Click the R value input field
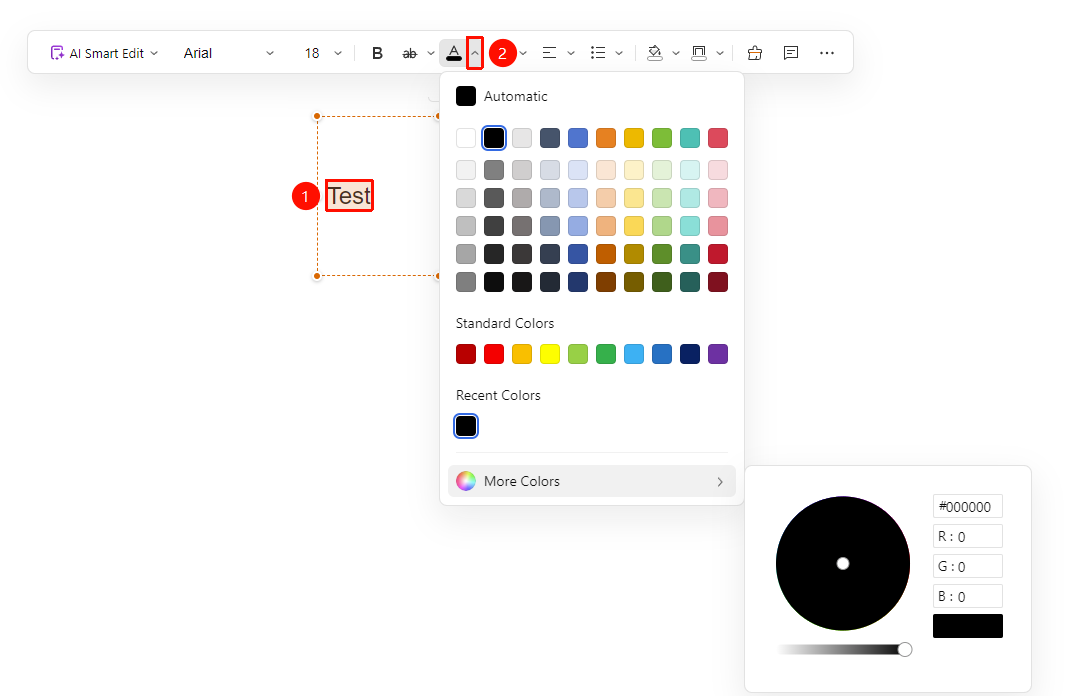Screen dimensions: 1082x696 pos(967,537)
